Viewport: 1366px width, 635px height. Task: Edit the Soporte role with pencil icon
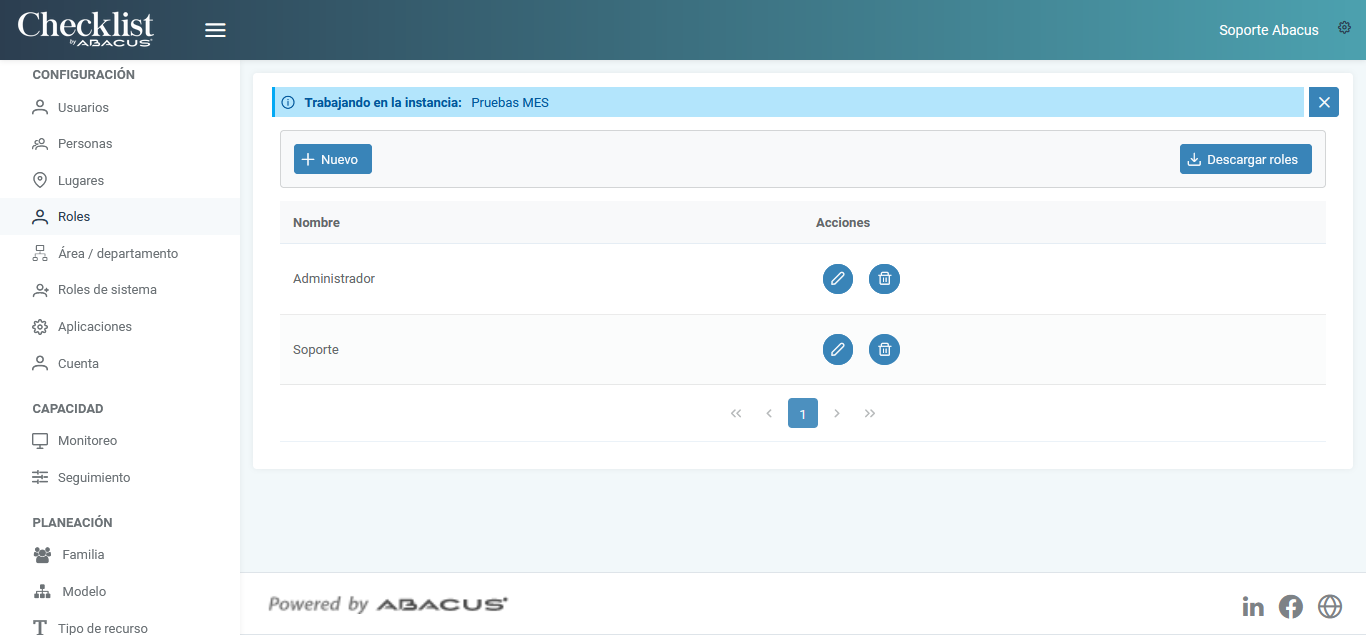tap(838, 349)
